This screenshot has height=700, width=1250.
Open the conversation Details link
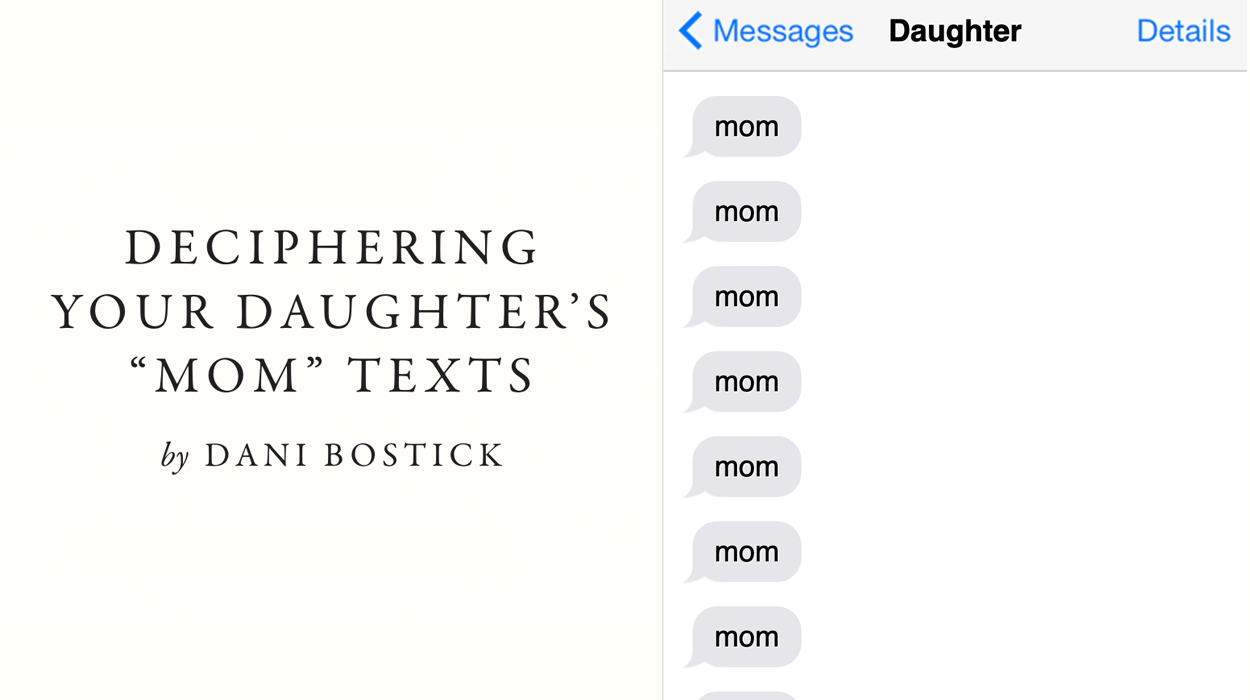[1183, 31]
